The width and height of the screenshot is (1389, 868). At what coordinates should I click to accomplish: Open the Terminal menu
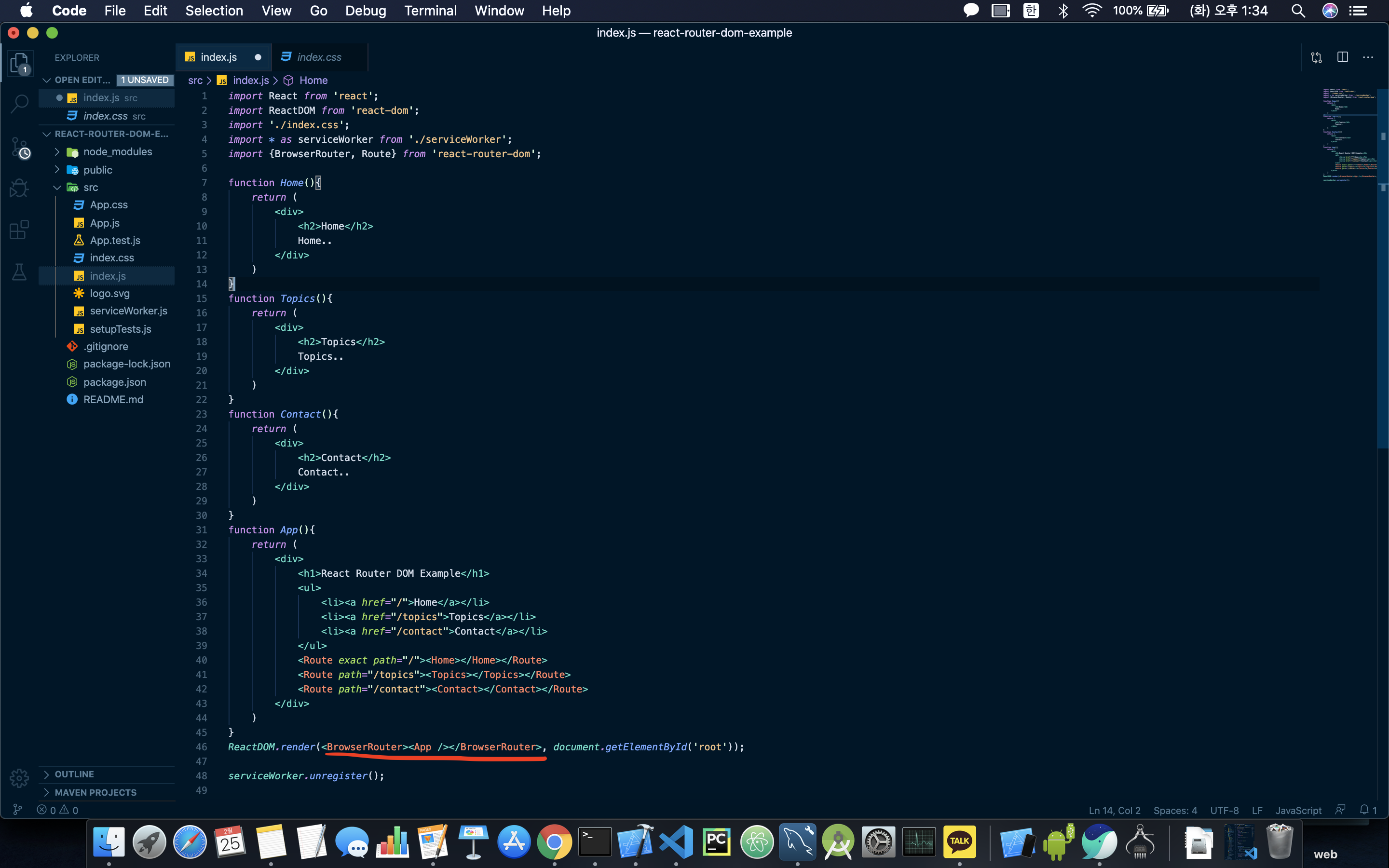[430, 10]
